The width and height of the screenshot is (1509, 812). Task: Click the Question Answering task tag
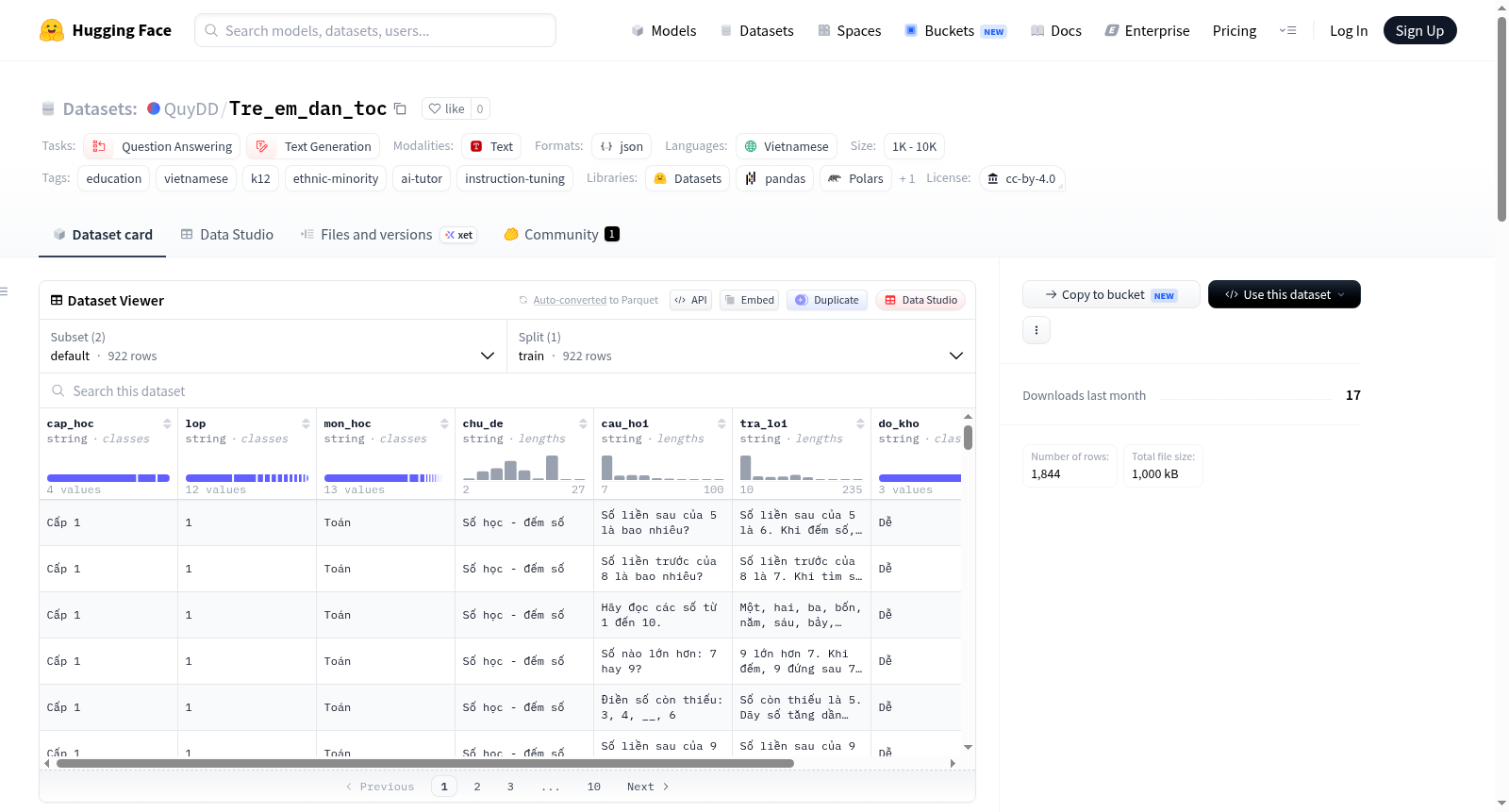click(x=162, y=146)
